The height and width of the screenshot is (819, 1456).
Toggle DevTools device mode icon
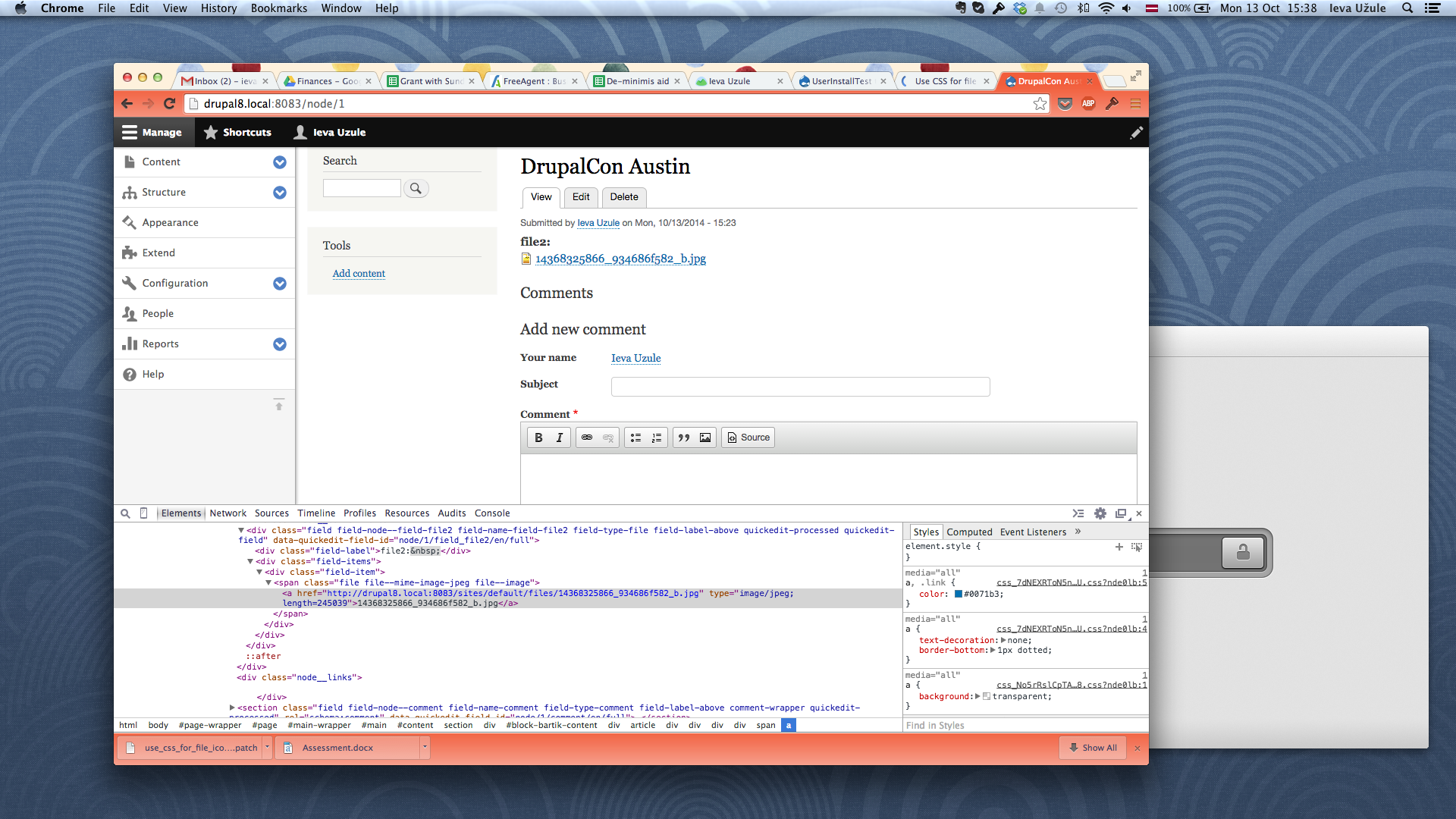tap(144, 513)
